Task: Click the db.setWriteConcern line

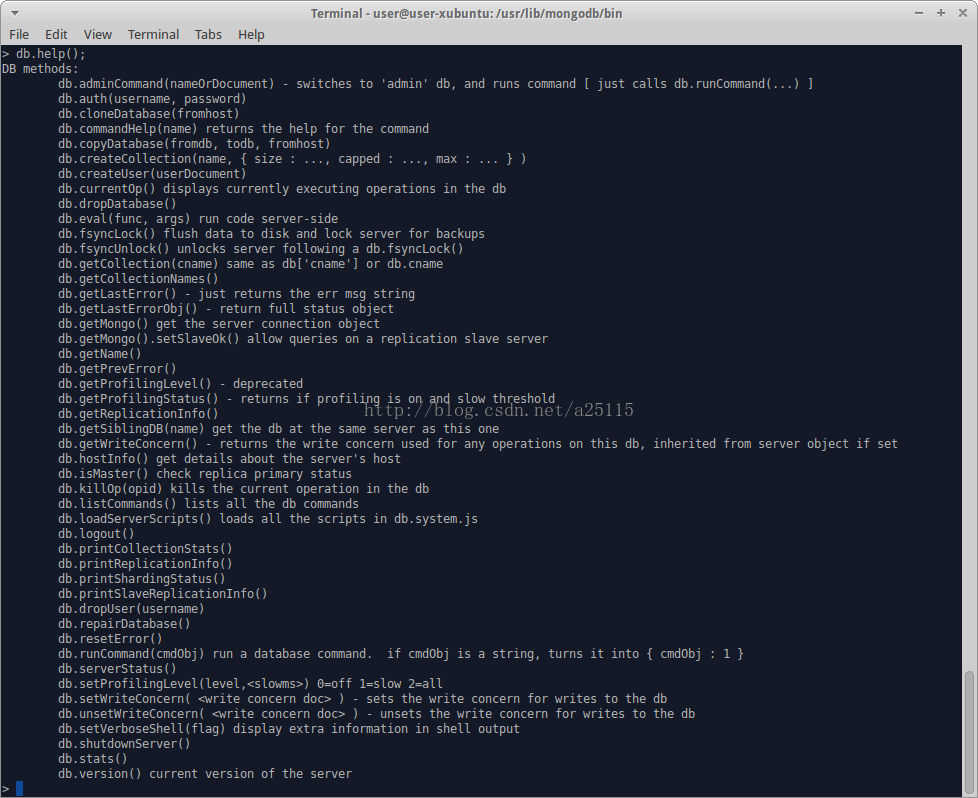Action: pyautogui.click(x=362, y=699)
